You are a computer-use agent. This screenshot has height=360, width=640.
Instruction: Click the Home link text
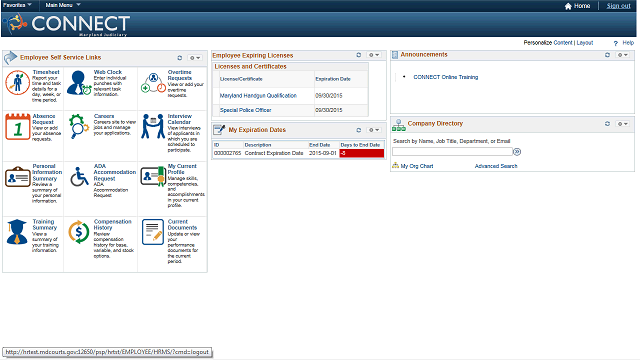(582, 6)
